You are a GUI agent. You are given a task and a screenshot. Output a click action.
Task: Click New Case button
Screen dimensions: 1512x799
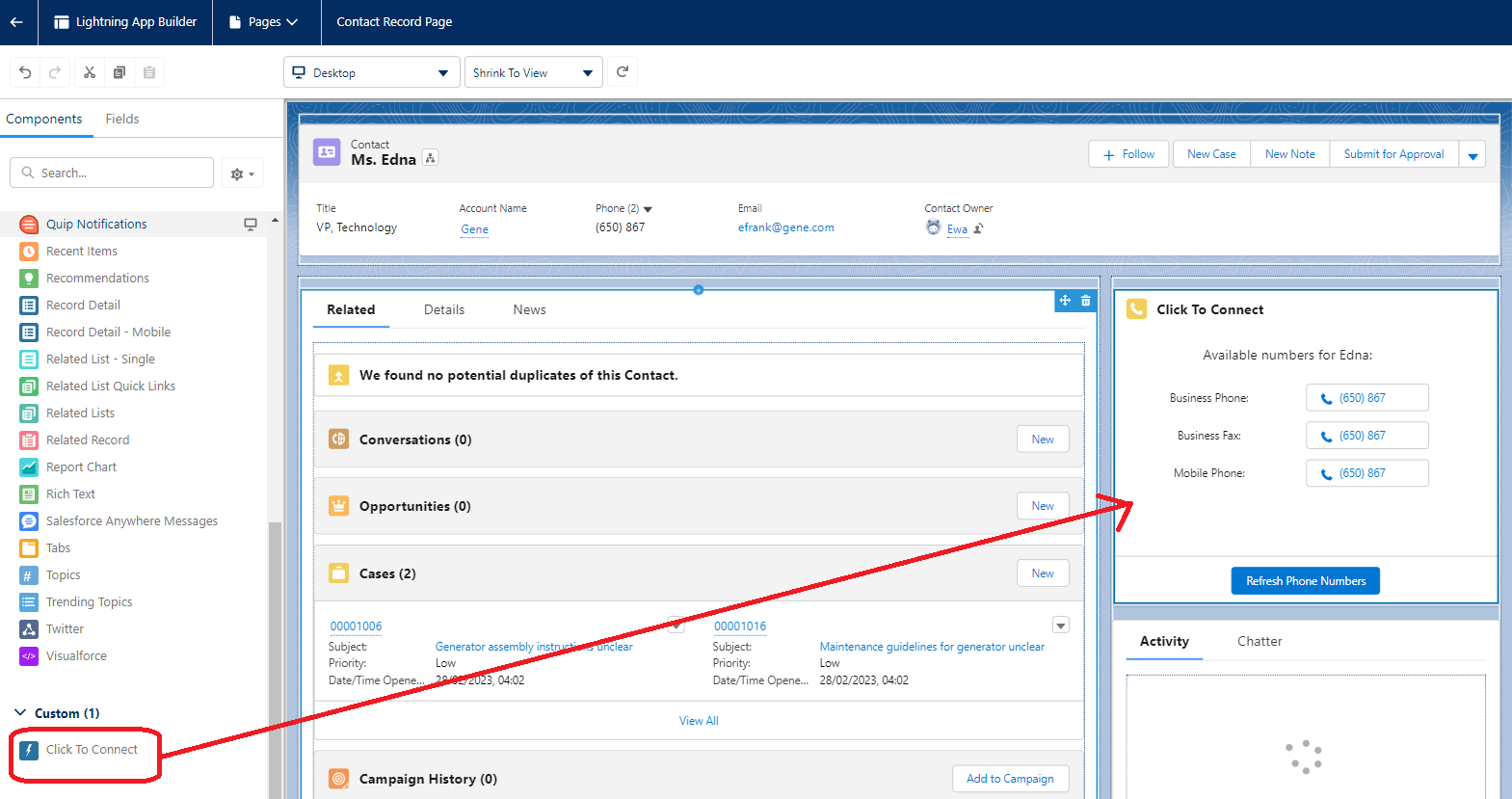[x=1211, y=154]
